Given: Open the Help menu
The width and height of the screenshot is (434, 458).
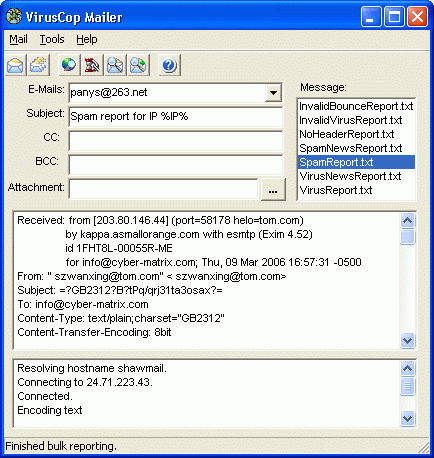Looking at the screenshot, I should [87, 39].
